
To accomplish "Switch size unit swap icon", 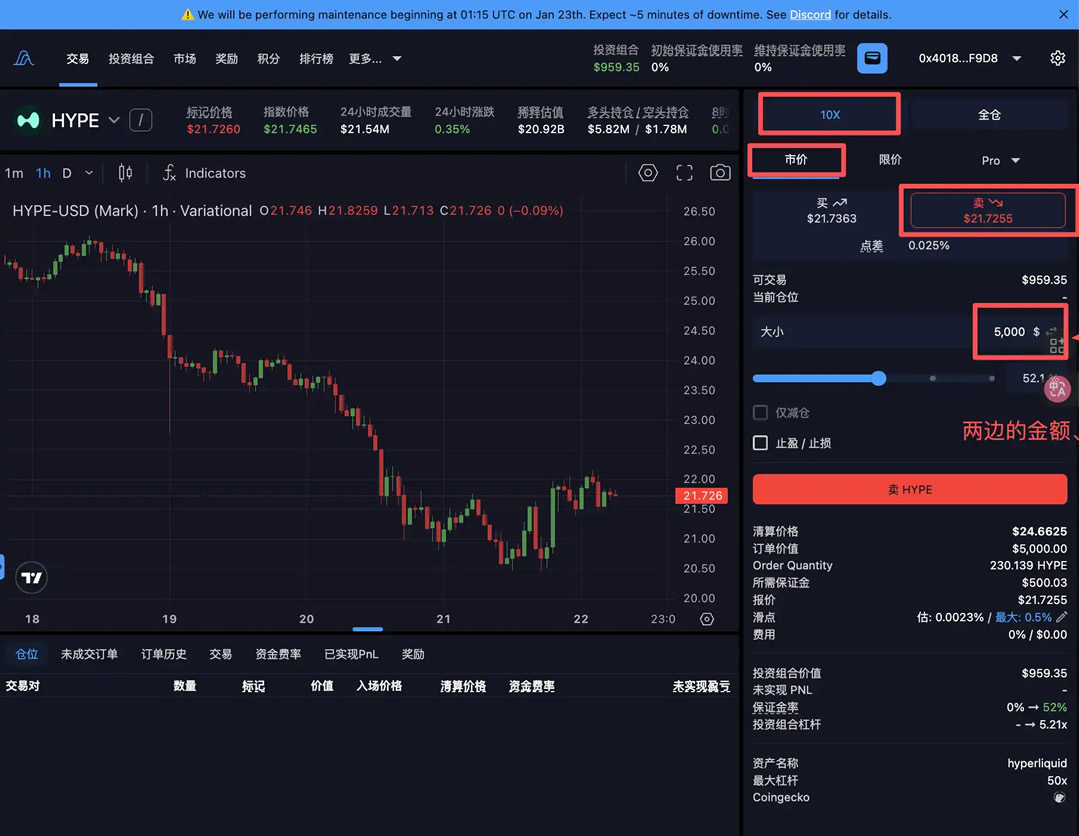I will [x=1051, y=332].
